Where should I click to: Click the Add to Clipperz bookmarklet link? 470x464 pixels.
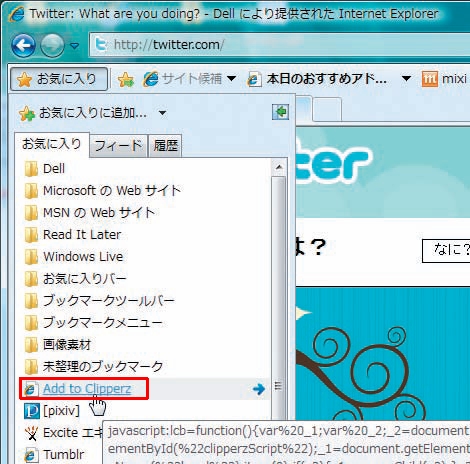(x=87, y=389)
